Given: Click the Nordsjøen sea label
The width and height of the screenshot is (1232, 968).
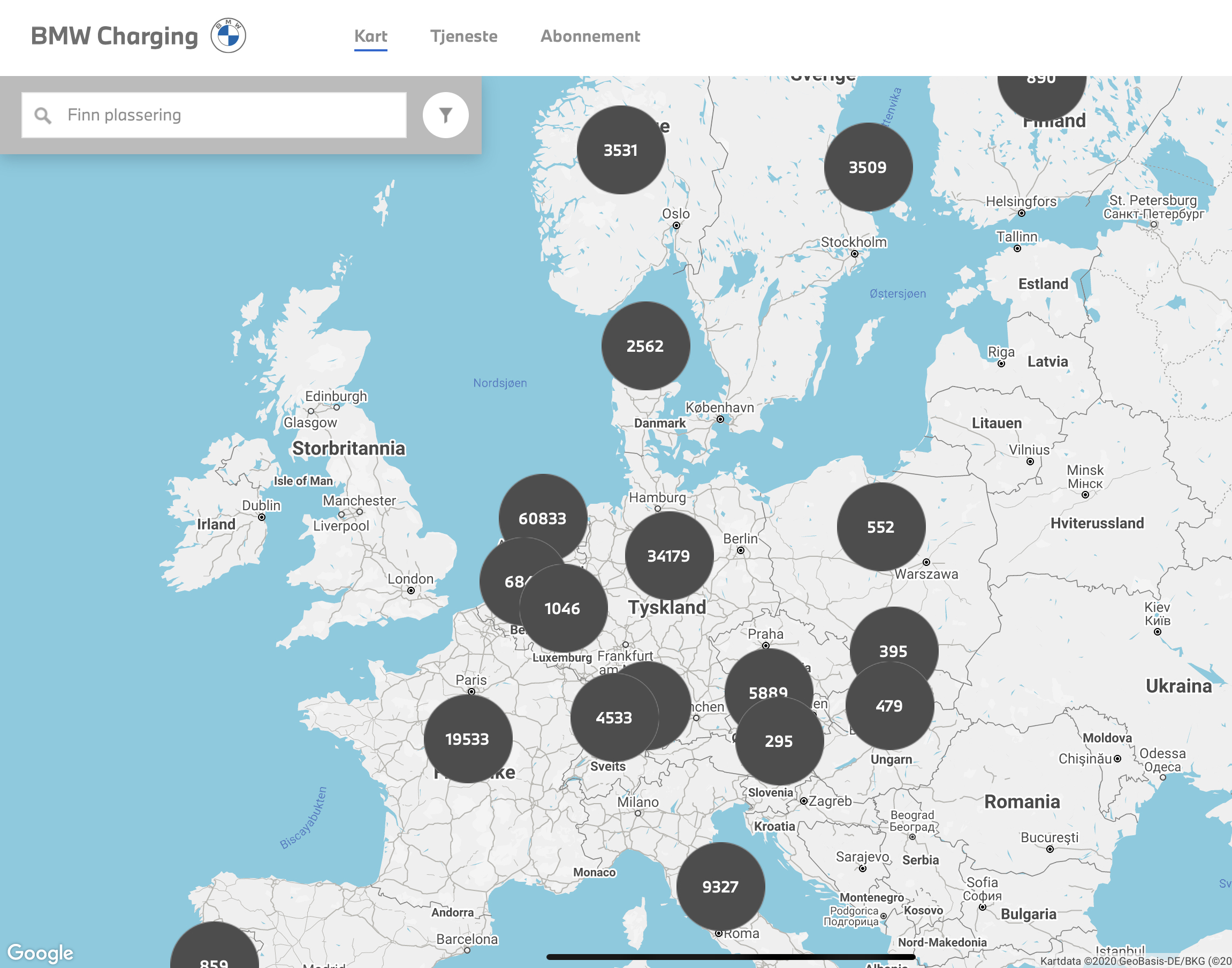Looking at the screenshot, I should tap(500, 383).
